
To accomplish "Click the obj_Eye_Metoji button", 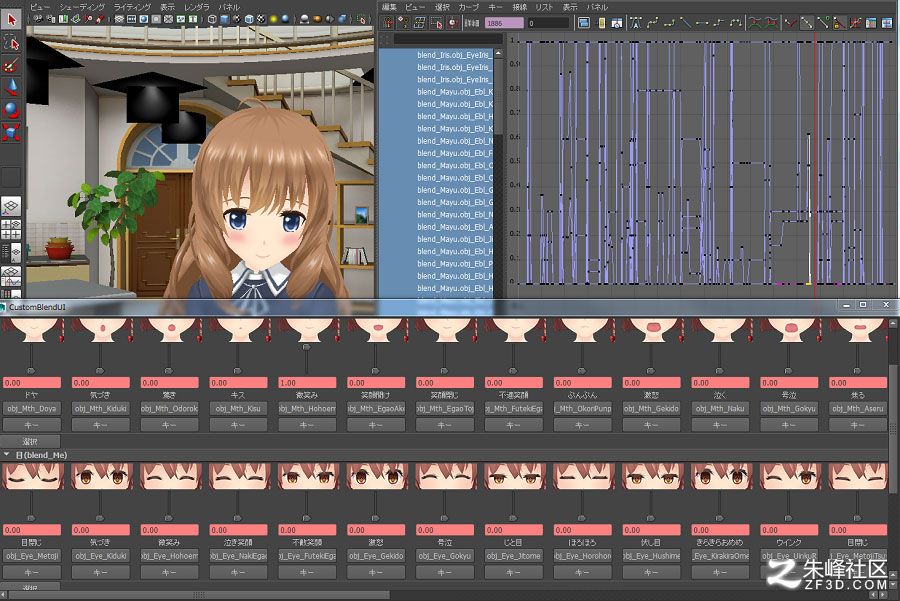I will [x=32, y=555].
